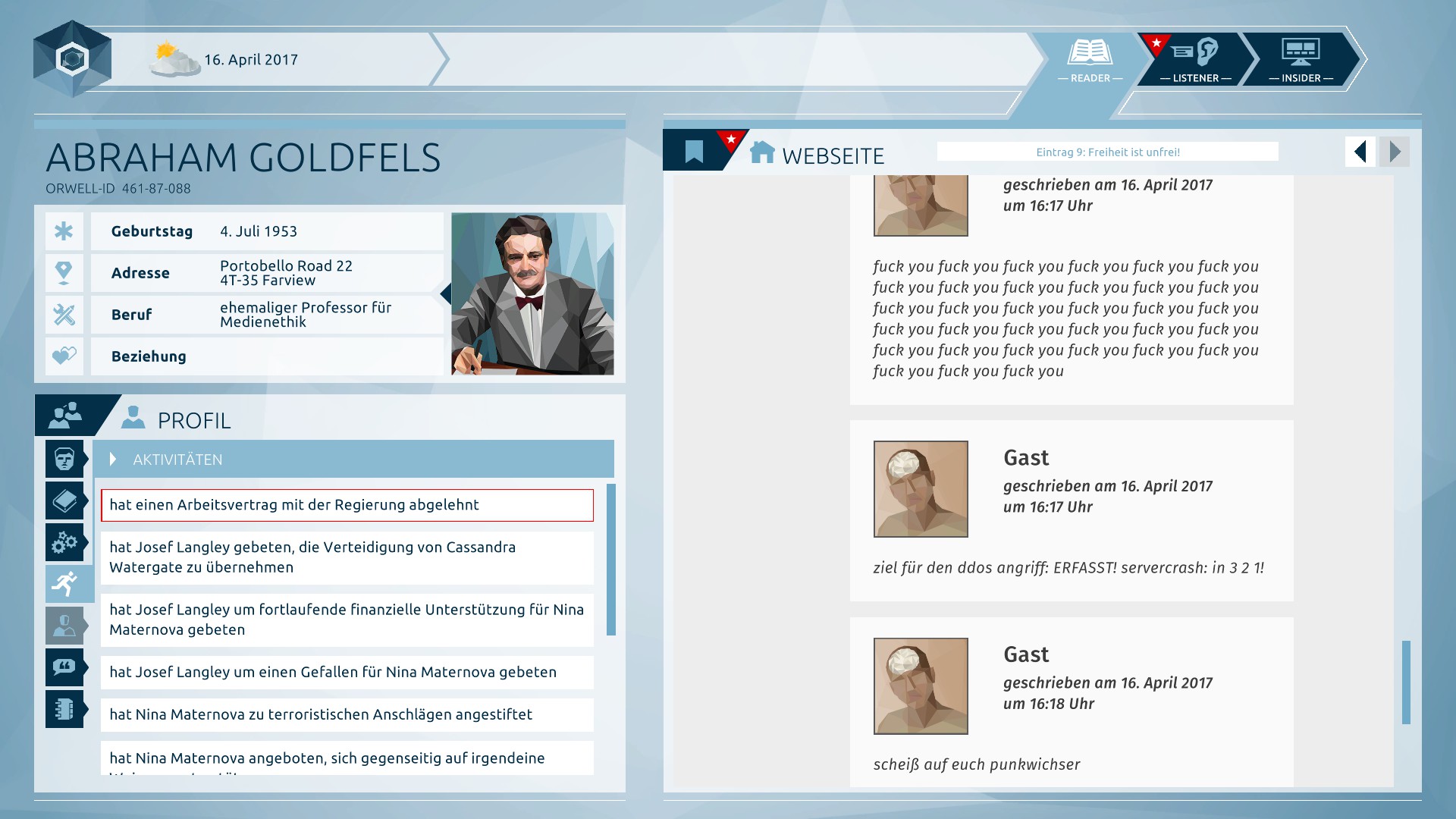Viewport: 1456px width, 819px height.
Task: Select entry about declined Arbeitsvertrag
Action: [x=347, y=505]
